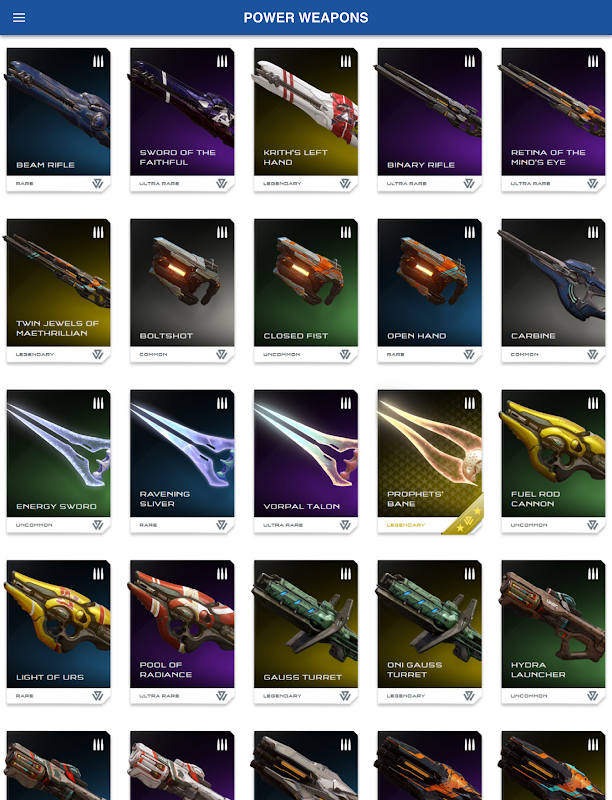Click ammo icon on Beam Rifle card

[x=98, y=62]
